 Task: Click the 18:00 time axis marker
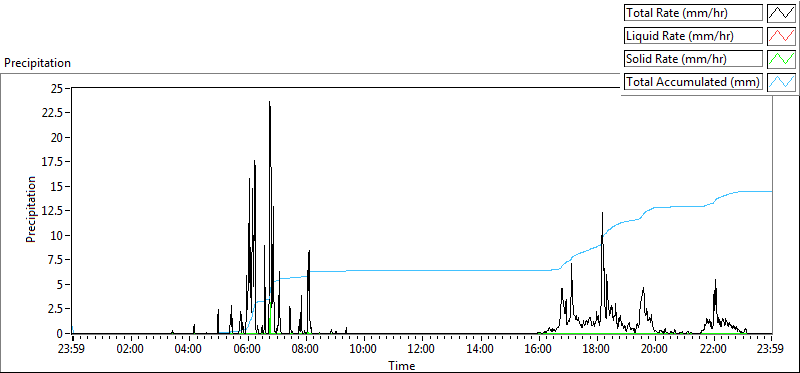597,350
